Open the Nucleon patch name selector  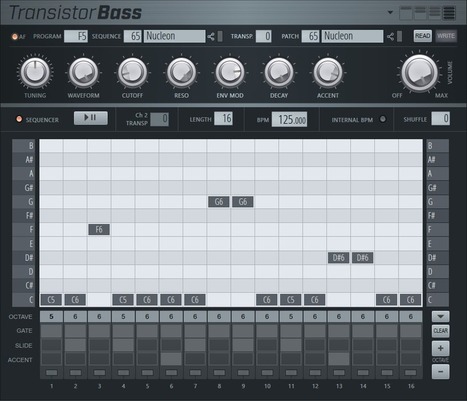coord(352,36)
